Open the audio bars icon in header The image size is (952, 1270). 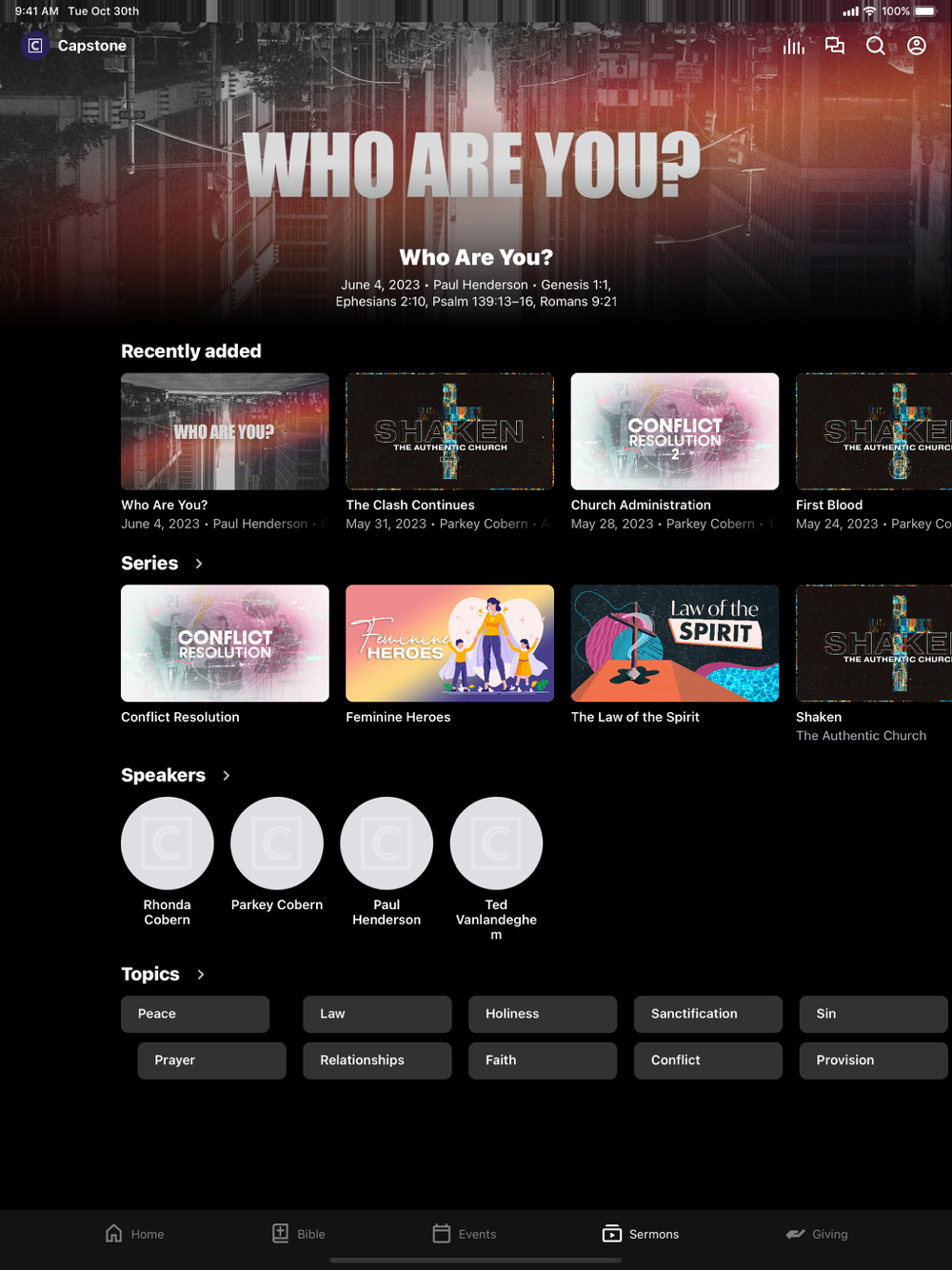pos(794,46)
